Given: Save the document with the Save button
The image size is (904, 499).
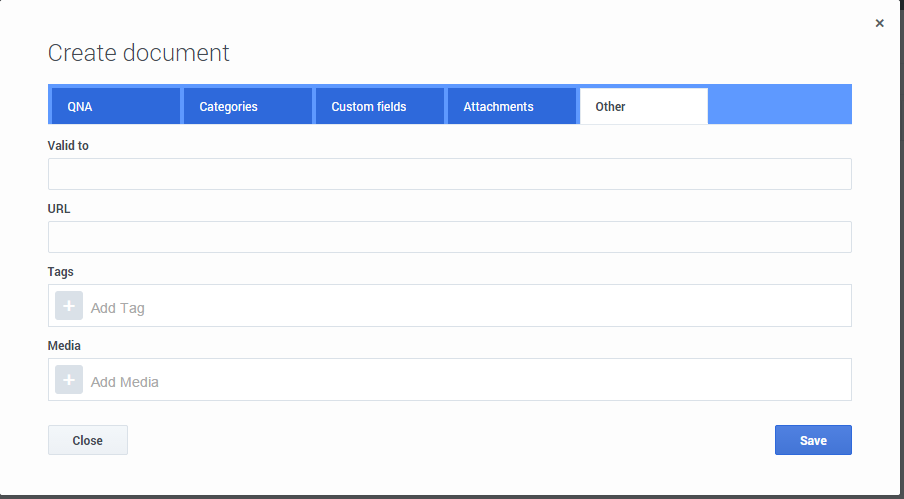Looking at the screenshot, I should pyautogui.click(x=813, y=440).
